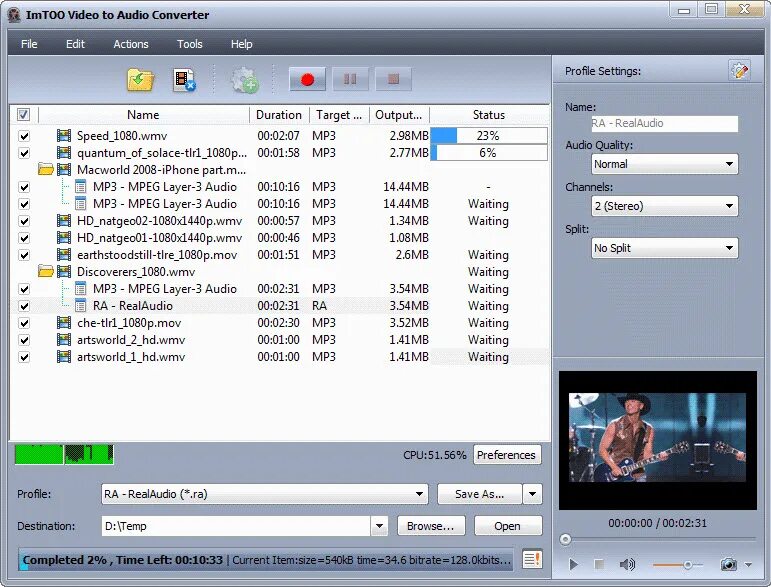771x587 pixels.
Task: Click the ImTOO app icon in title bar
Action: (x=15, y=15)
